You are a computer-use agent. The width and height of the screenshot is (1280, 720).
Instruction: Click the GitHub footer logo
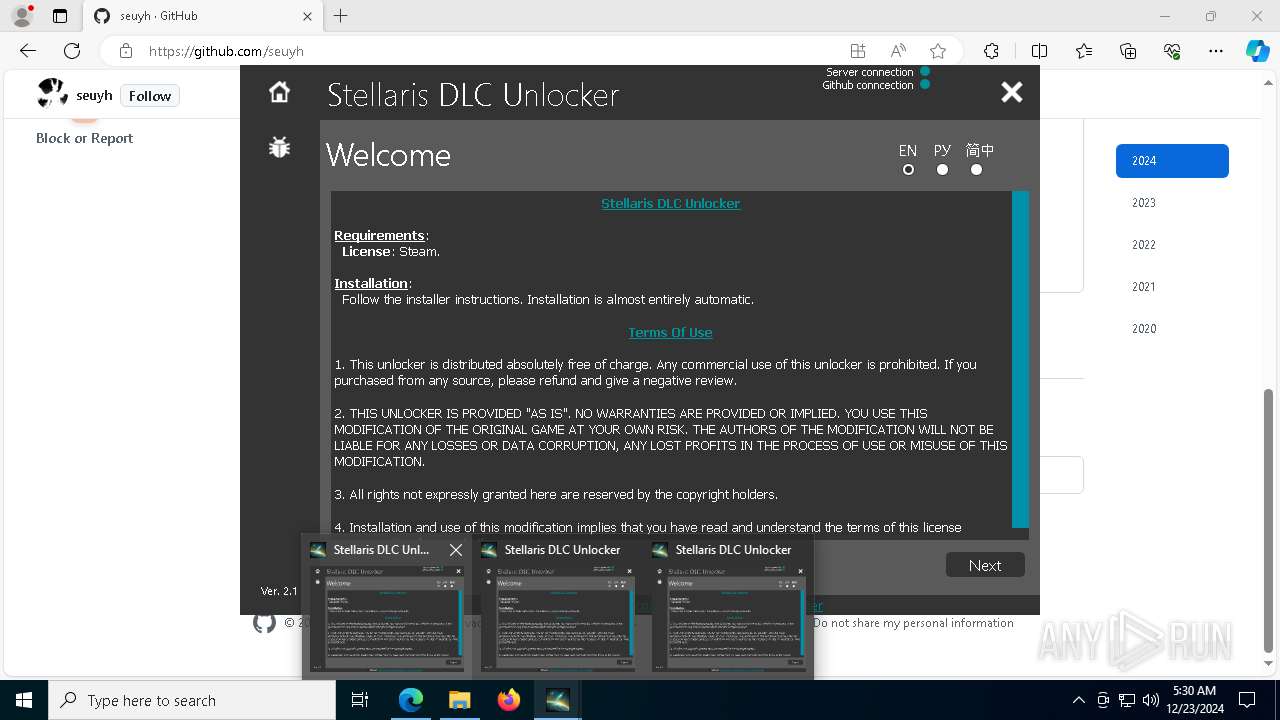[264, 623]
